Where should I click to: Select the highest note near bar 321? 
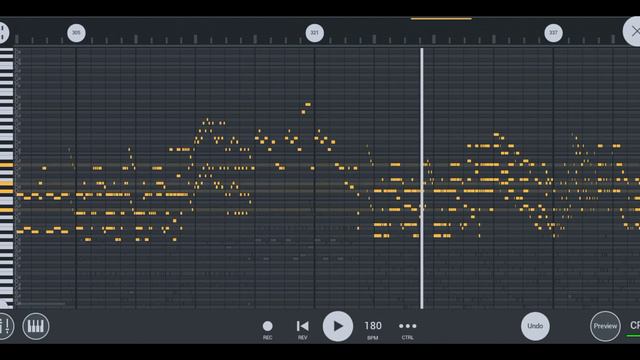[308, 104]
